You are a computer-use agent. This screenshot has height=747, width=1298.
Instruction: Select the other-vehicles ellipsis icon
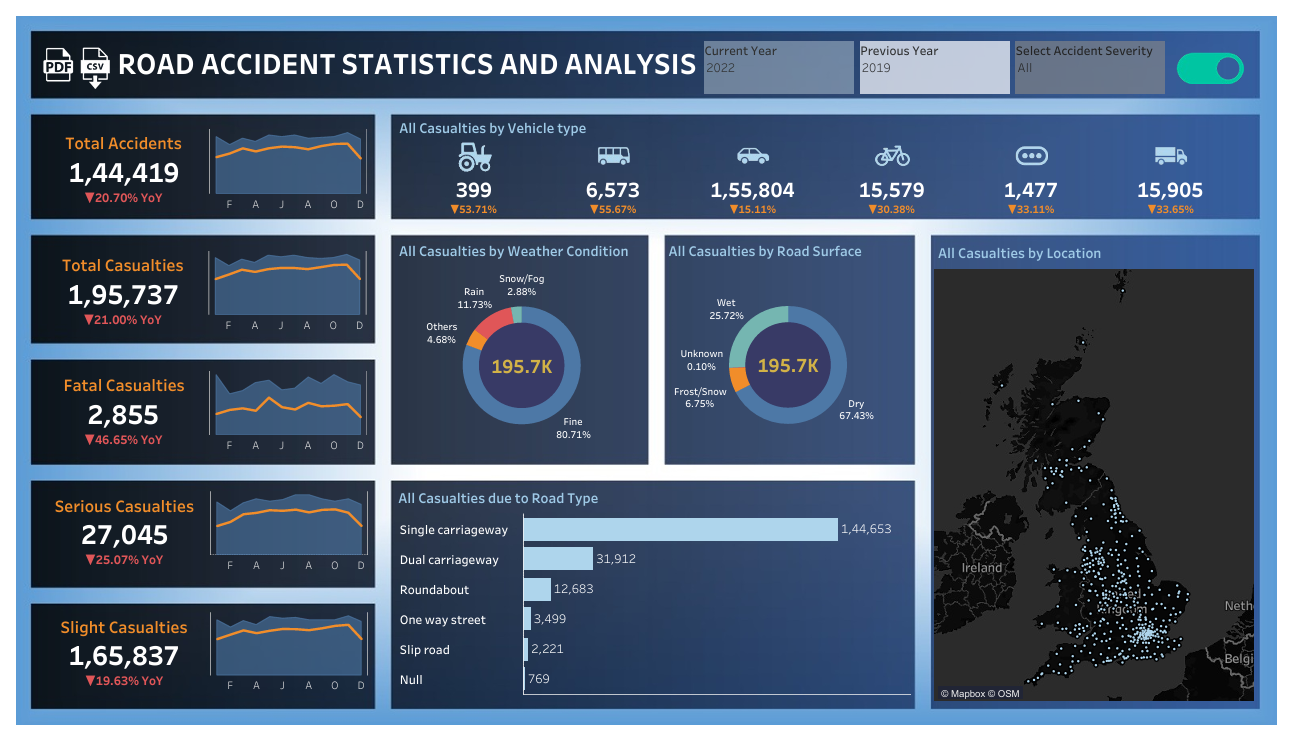pos(1030,156)
